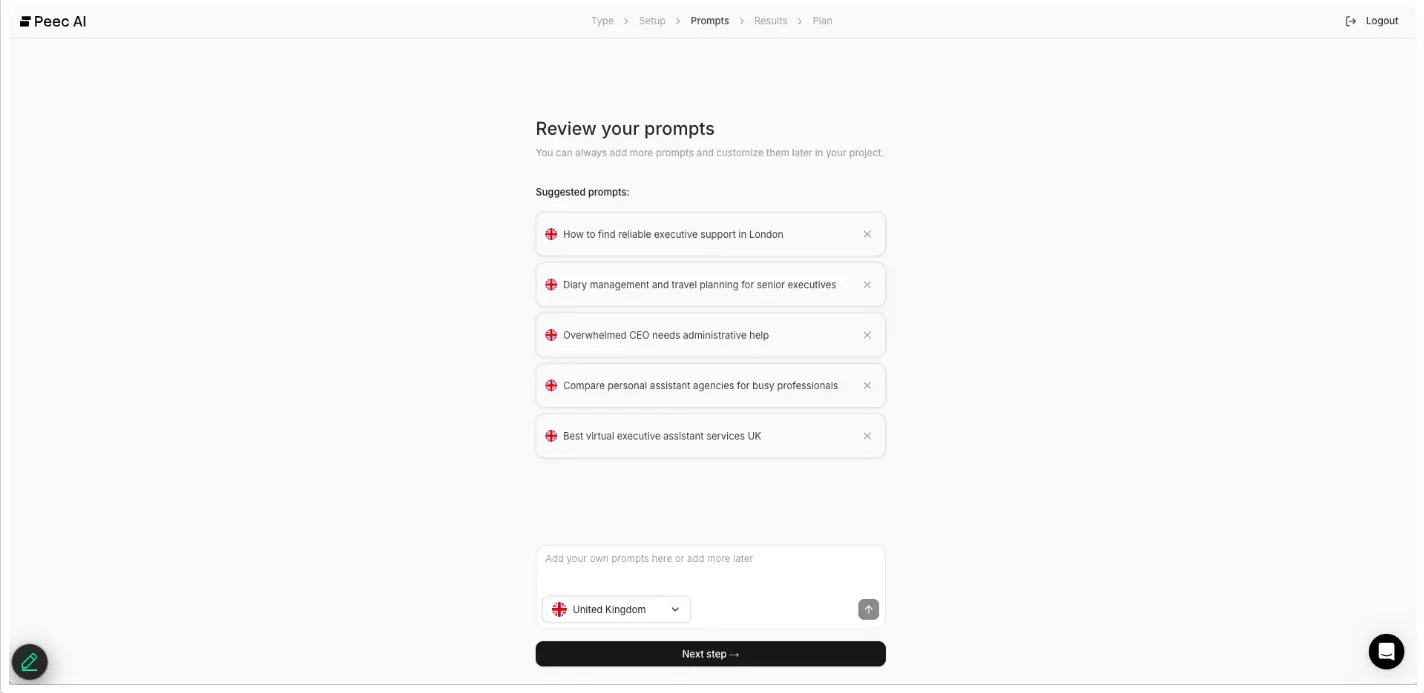Jump to the Results step
The height and width of the screenshot is (693, 1424).
pyautogui.click(x=770, y=21)
